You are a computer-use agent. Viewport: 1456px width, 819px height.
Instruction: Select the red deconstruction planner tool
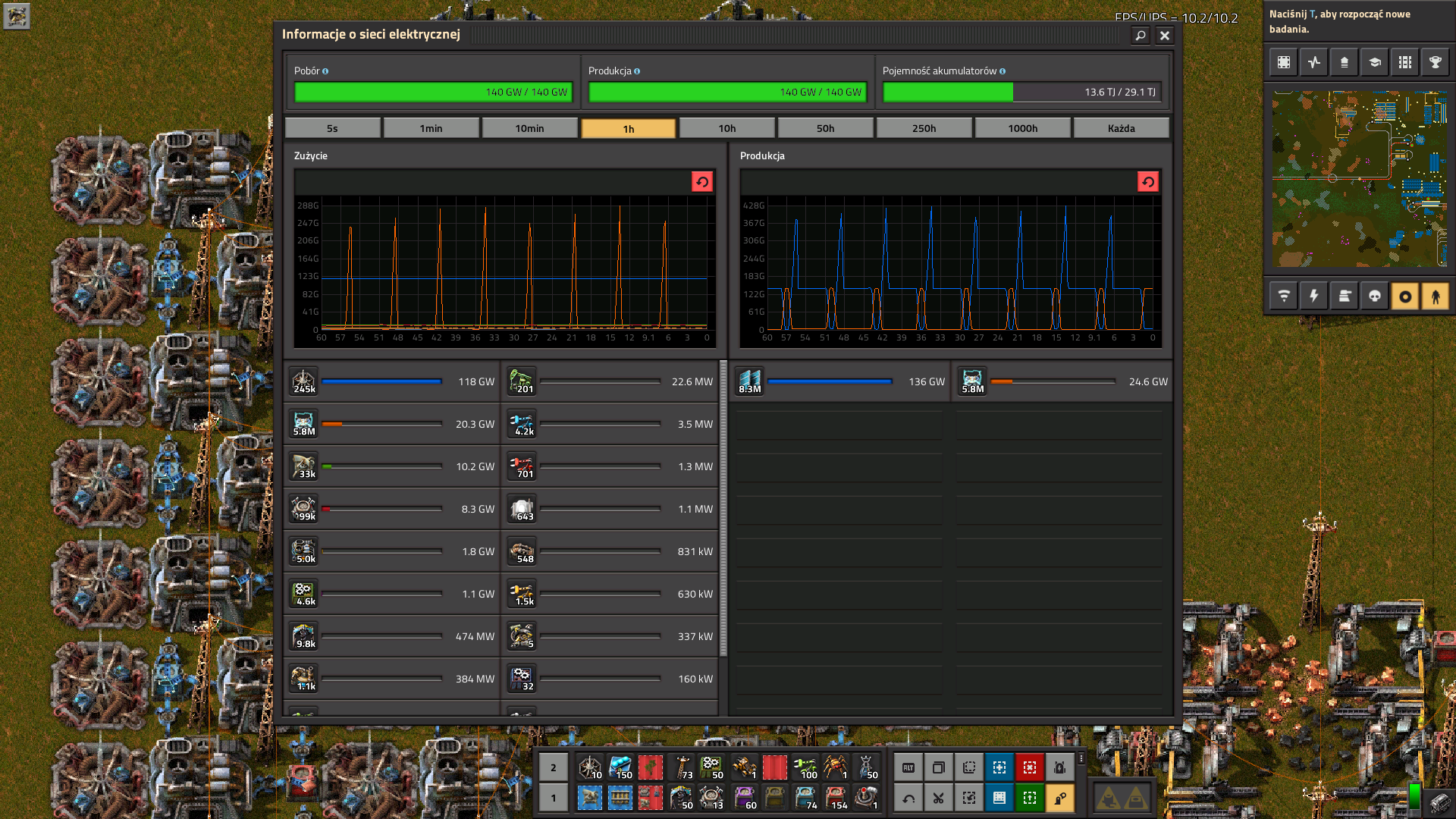click(x=1029, y=767)
